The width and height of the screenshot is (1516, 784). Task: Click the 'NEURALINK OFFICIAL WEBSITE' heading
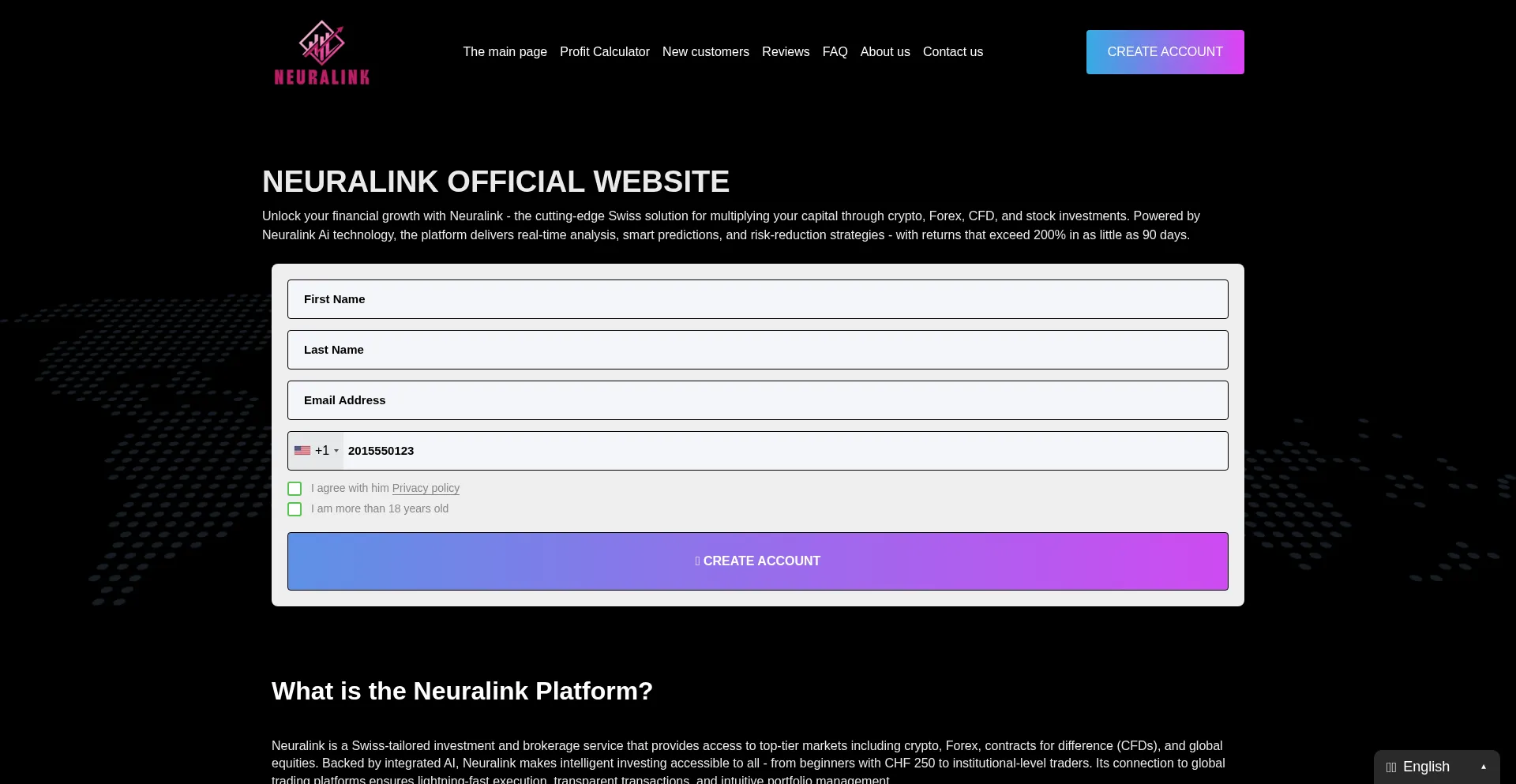pyautogui.click(x=496, y=182)
